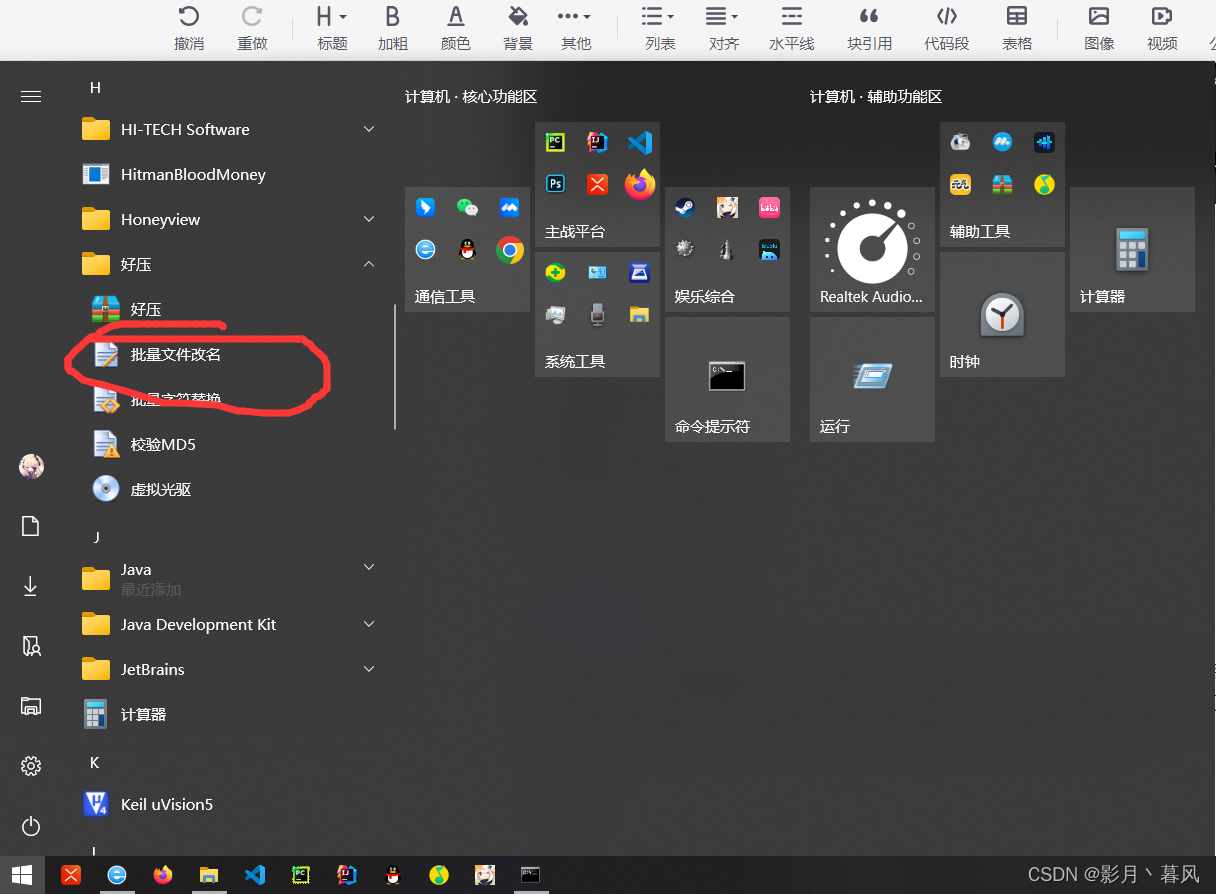Image resolution: width=1216 pixels, height=894 pixels.
Task: Open File Explorer icon in 系统工具 tile folder
Action: point(639,314)
